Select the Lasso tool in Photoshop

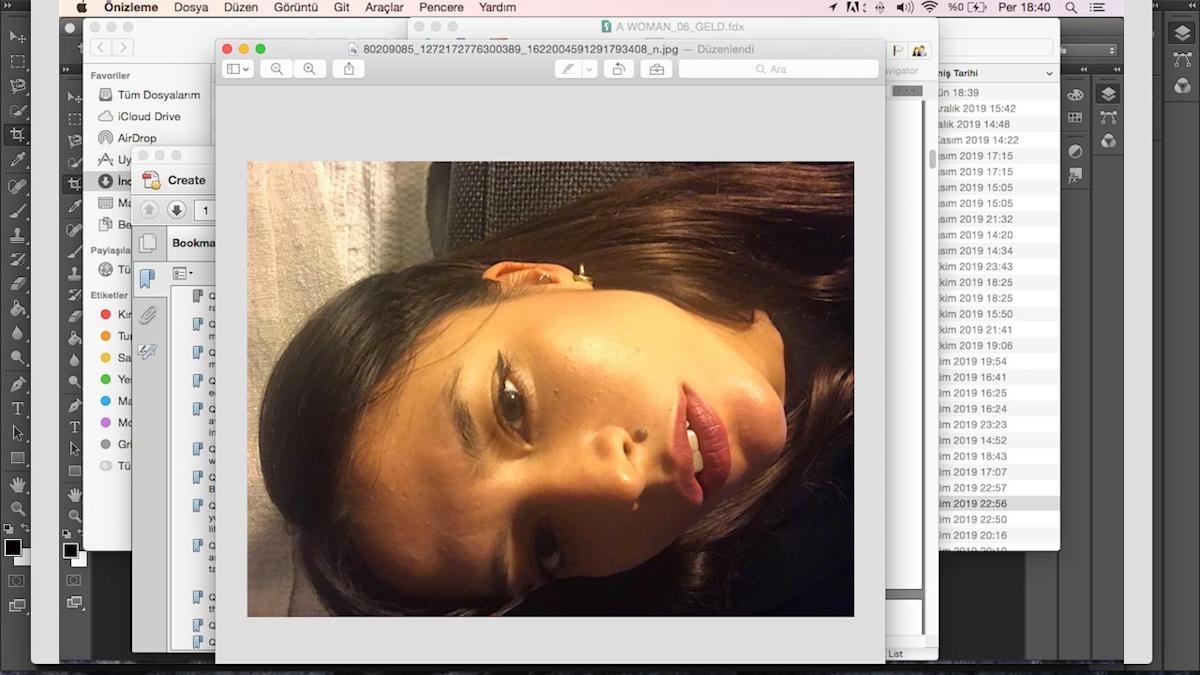coord(17,86)
